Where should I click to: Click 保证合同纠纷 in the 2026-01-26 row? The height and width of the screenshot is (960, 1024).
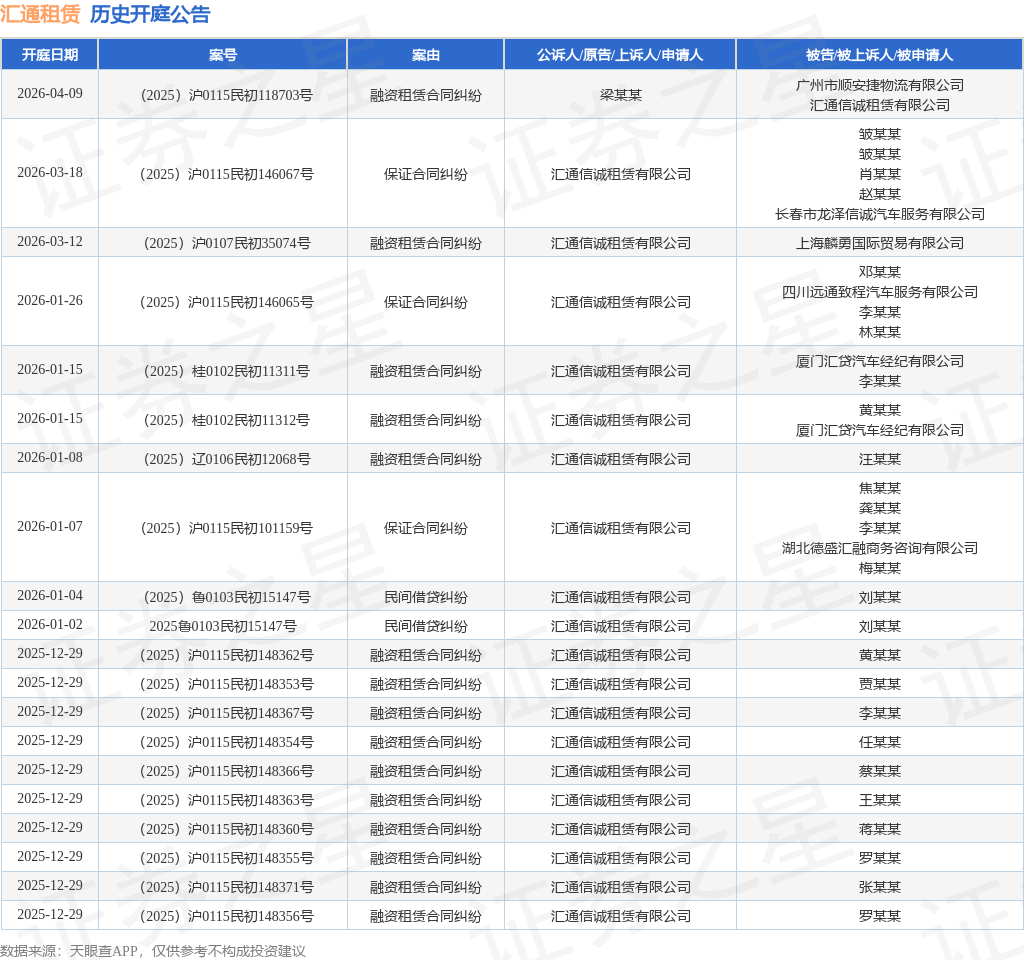click(x=426, y=302)
